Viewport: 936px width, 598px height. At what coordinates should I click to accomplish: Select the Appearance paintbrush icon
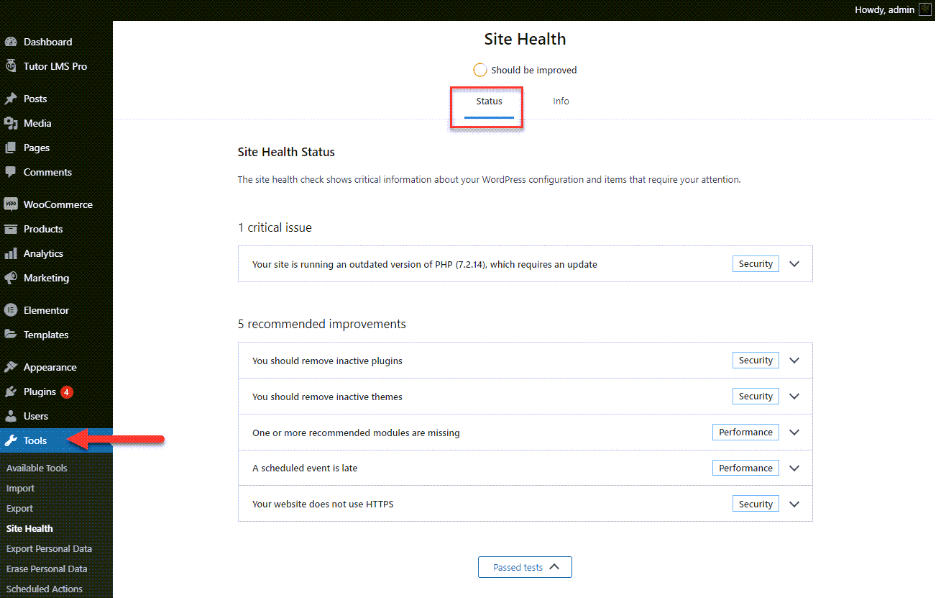[13, 367]
